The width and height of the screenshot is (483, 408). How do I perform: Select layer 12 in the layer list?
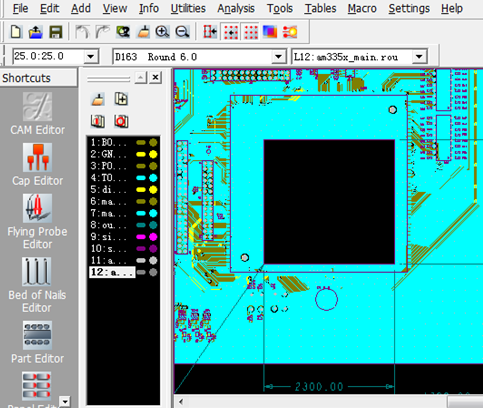tap(112, 272)
